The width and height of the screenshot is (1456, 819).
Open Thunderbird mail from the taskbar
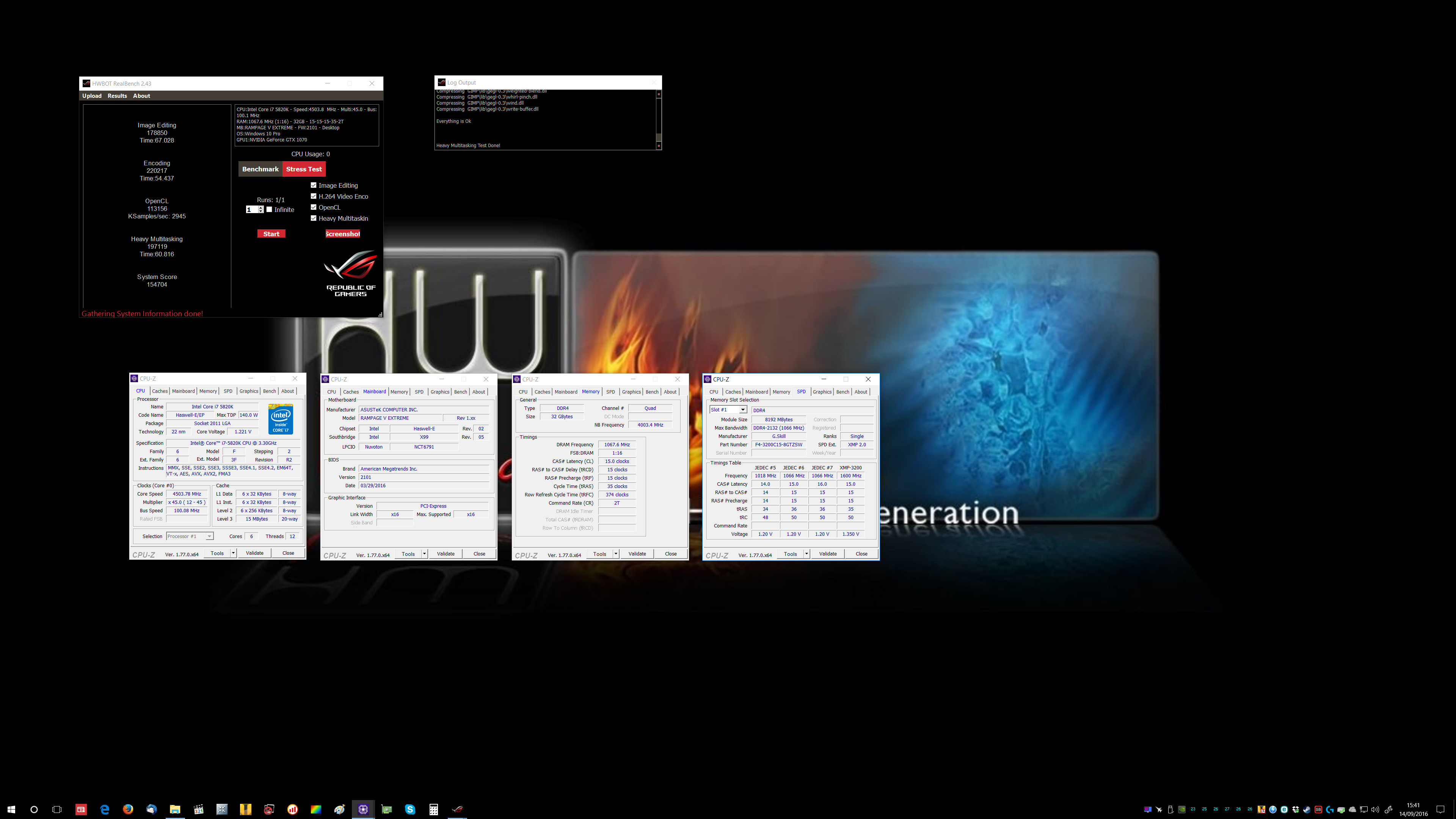152,810
